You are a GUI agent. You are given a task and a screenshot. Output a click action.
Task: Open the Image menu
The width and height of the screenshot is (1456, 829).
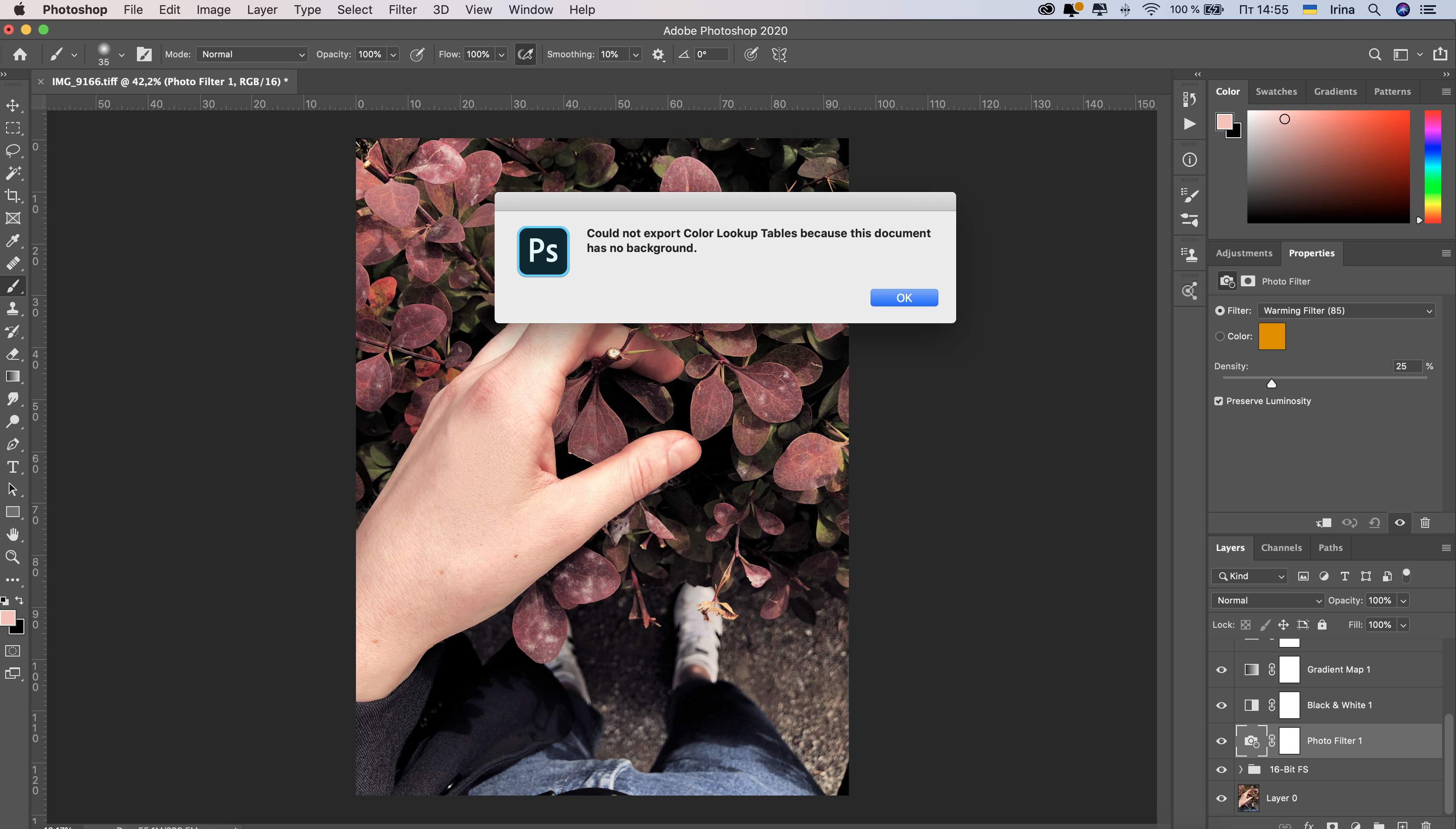[213, 10]
